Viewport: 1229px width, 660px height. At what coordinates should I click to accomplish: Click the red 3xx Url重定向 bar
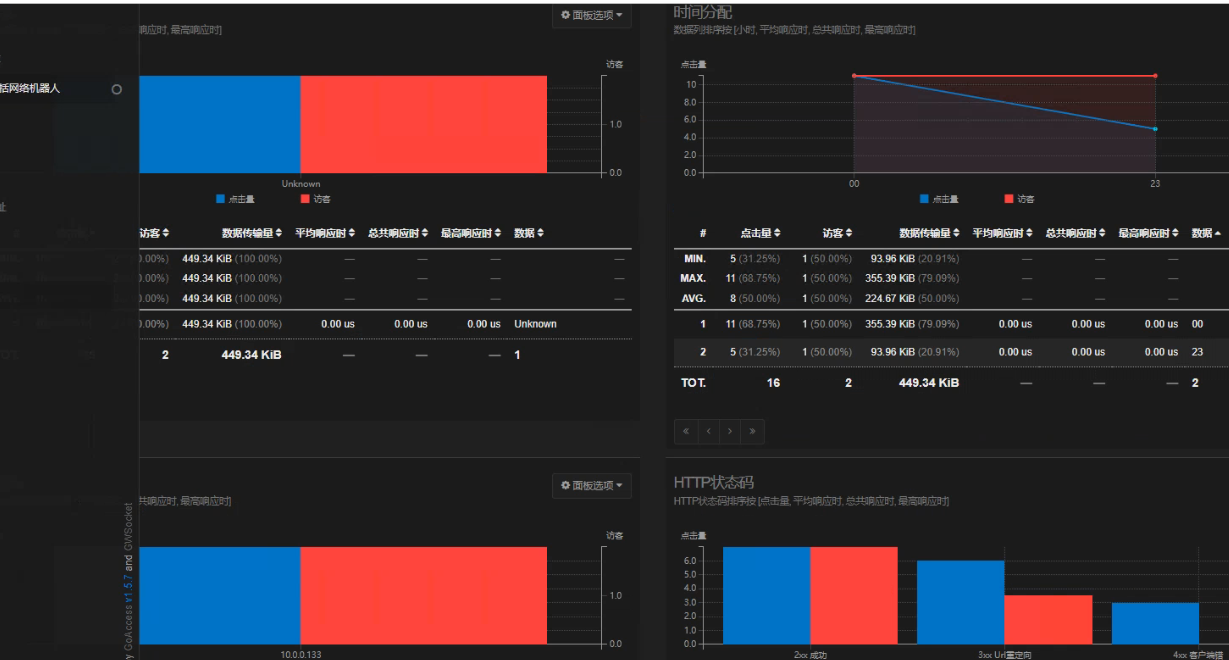(x=1048, y=620)
